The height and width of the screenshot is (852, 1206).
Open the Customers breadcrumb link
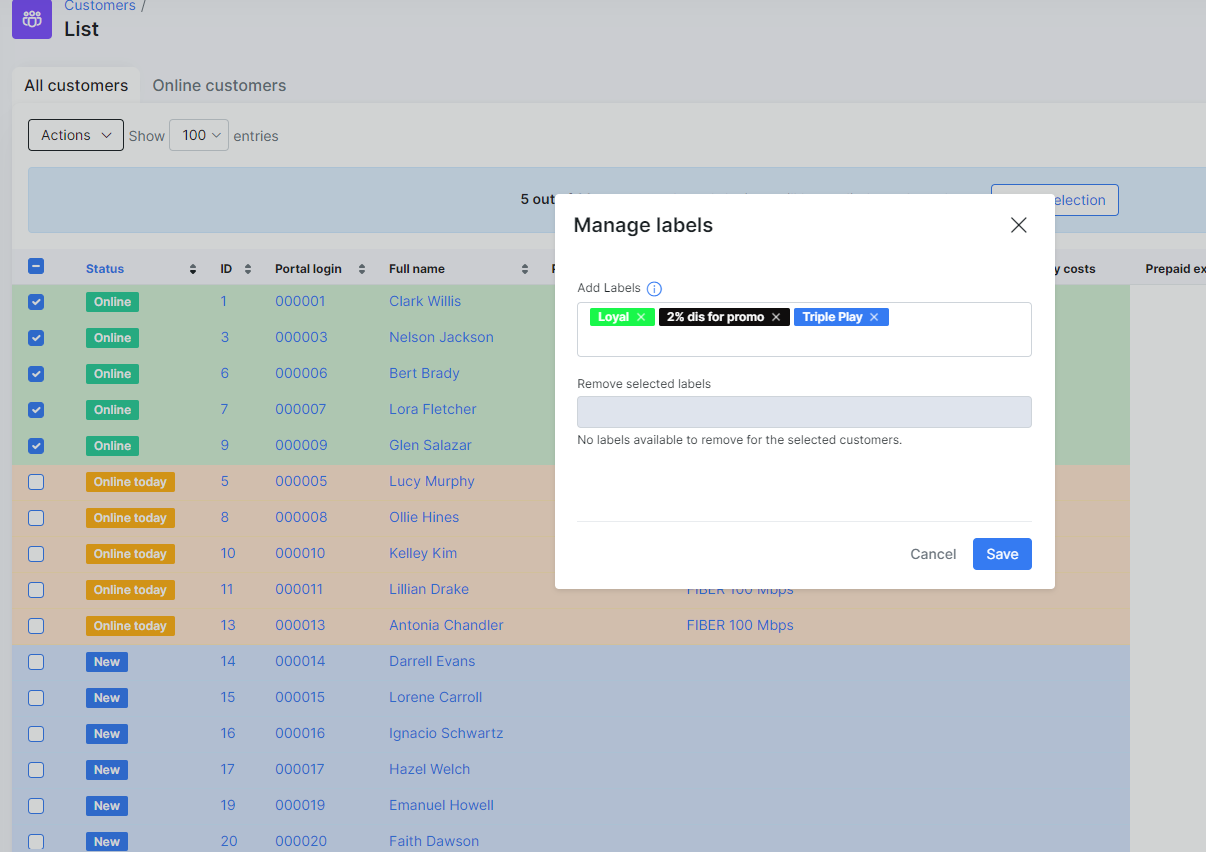click(x=100, y=6)
